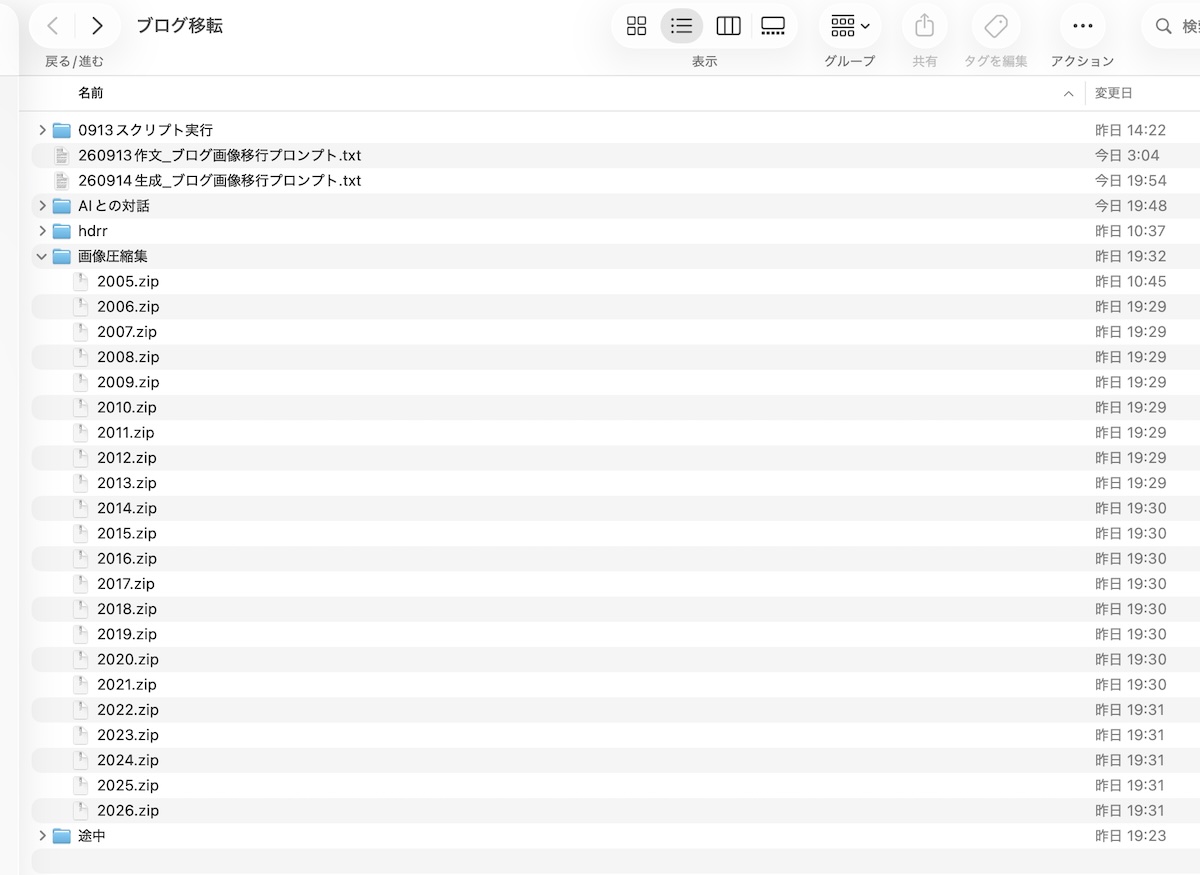Click the 2009.zip file icon
The image size is (1200, 875).
tap(80, 382)
